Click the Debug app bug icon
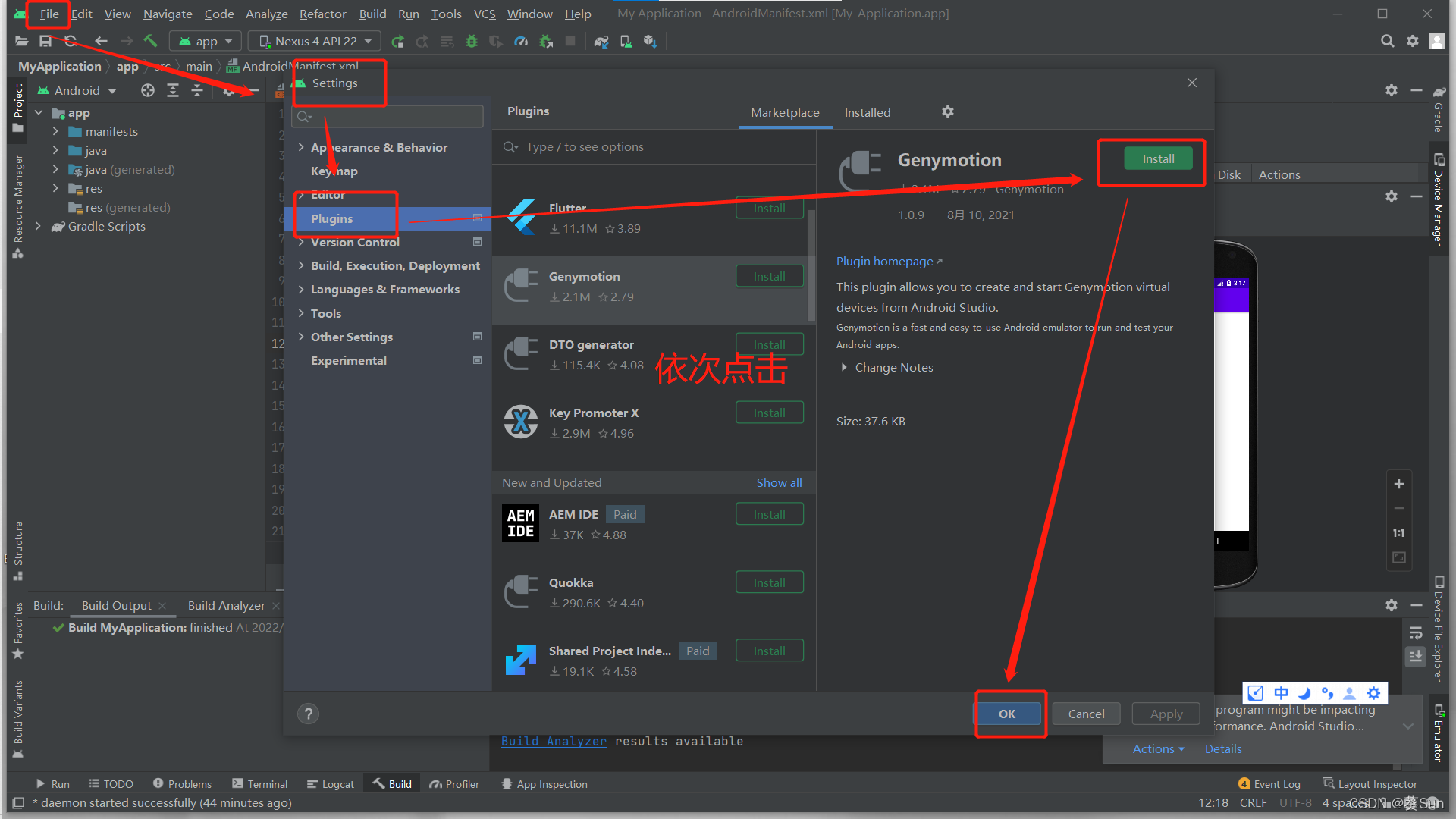 click(x=472, y=41)
